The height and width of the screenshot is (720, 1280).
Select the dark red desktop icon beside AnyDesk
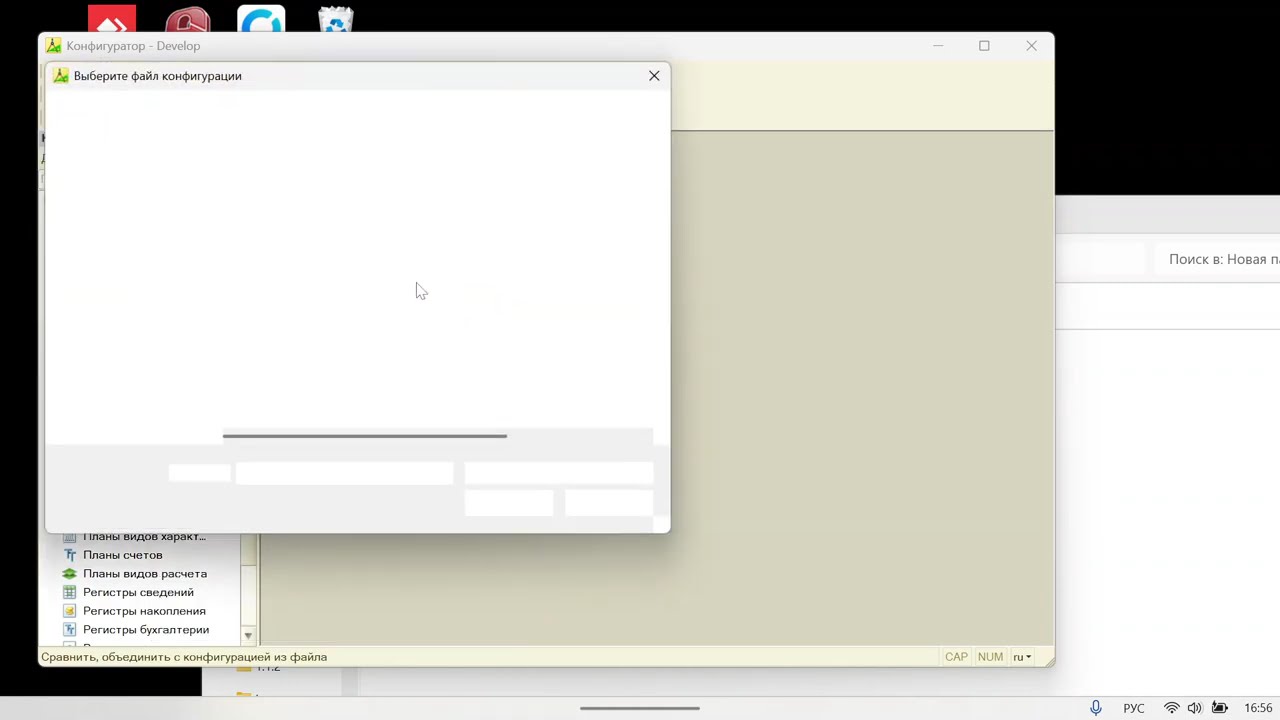point(187,20)
